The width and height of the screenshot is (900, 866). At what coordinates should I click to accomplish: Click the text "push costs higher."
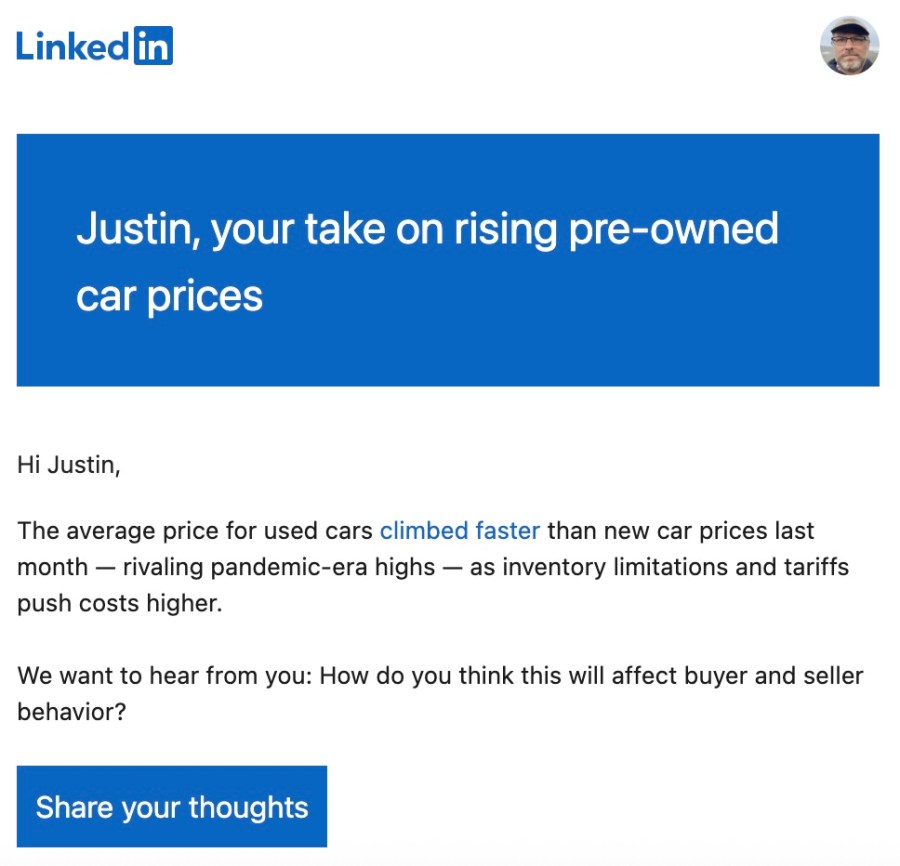pos(119,604)
